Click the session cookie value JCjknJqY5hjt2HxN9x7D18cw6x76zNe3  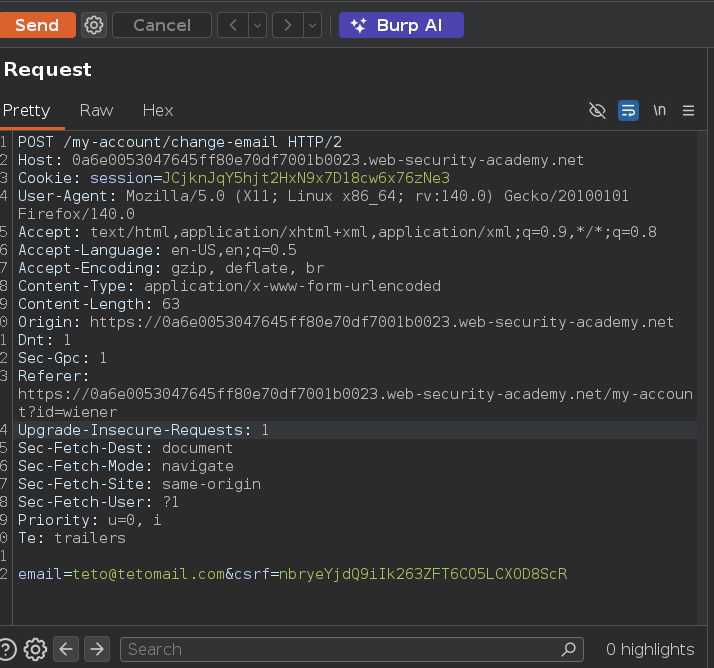(x=306, y=178)
